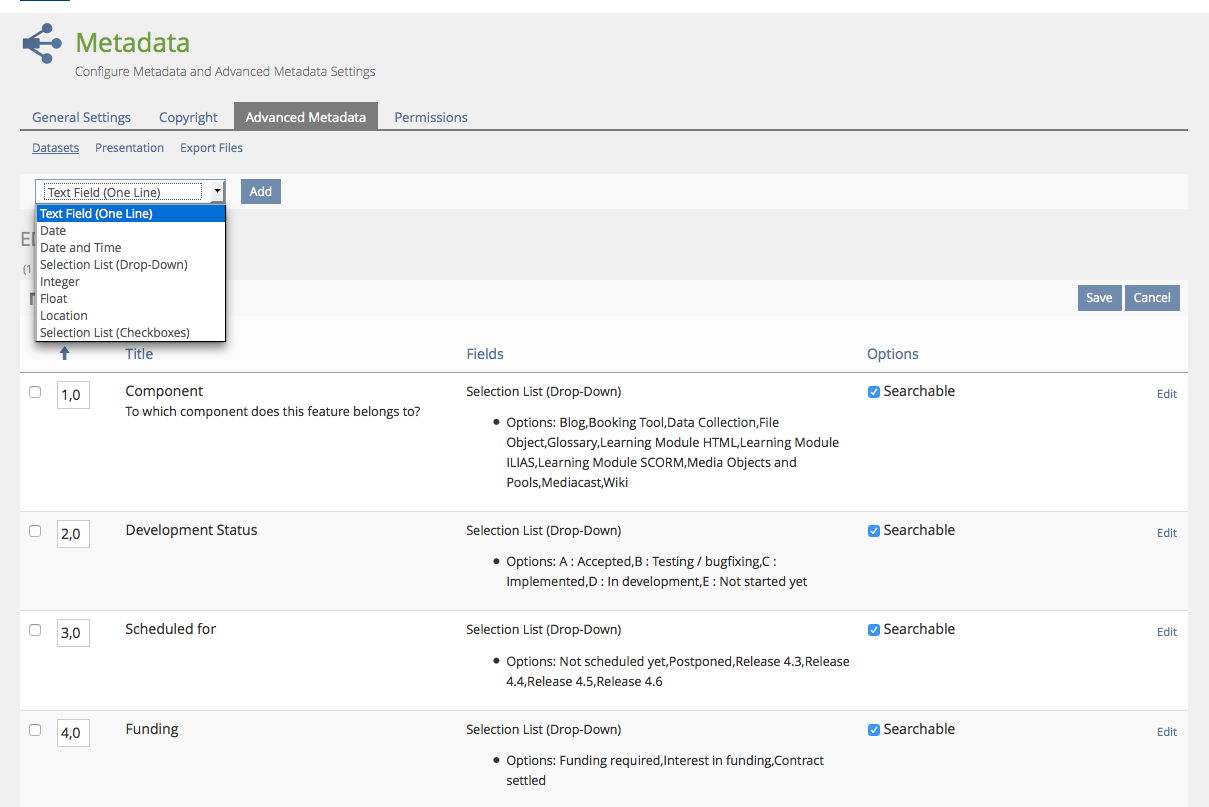The width and height of the screenshot is (1209, 807).
Task: Collapse the field type dropdown arrow
Action: click(217, 191)
